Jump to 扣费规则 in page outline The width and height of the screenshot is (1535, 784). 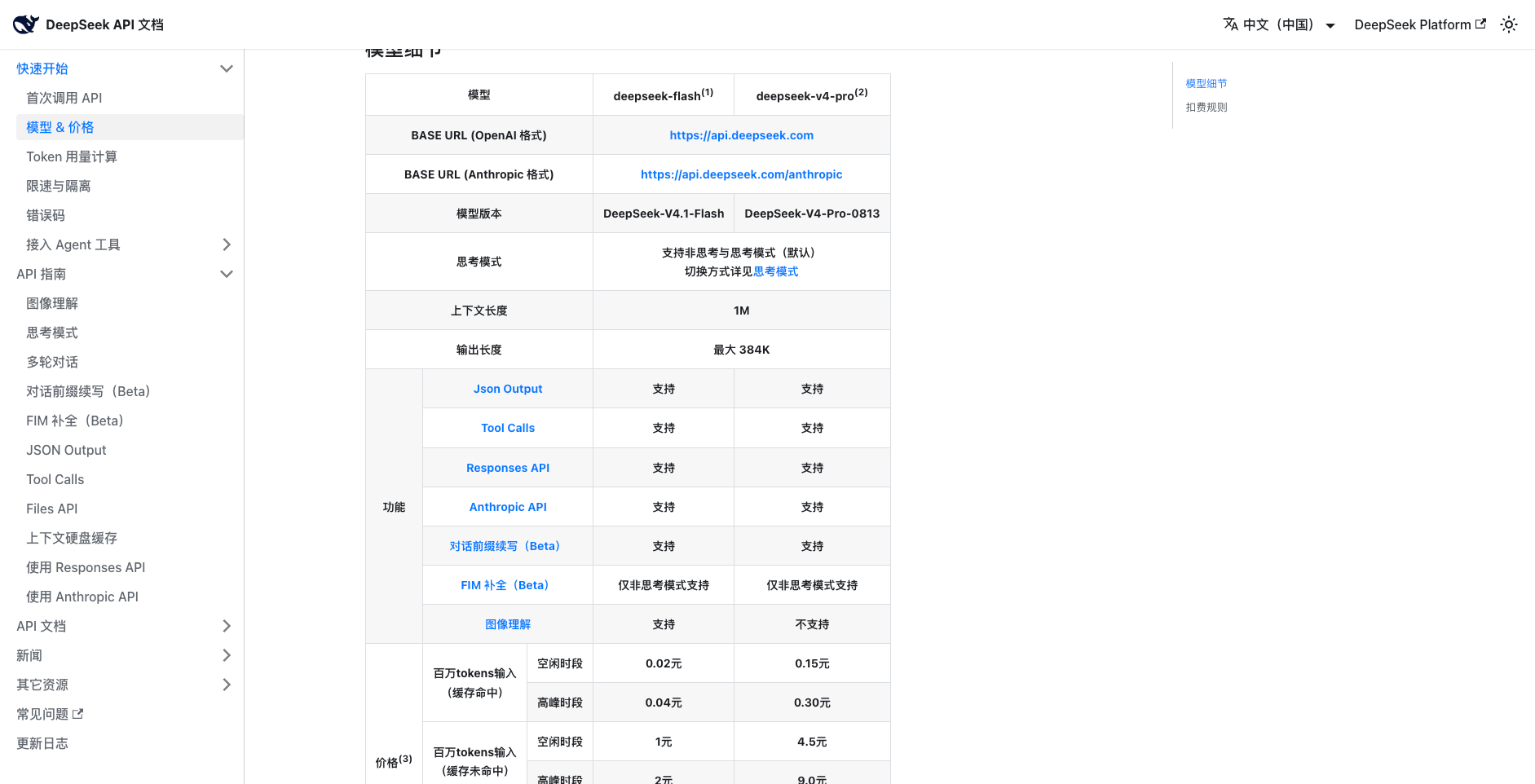pyautogui.click(x=1206, y=107)
